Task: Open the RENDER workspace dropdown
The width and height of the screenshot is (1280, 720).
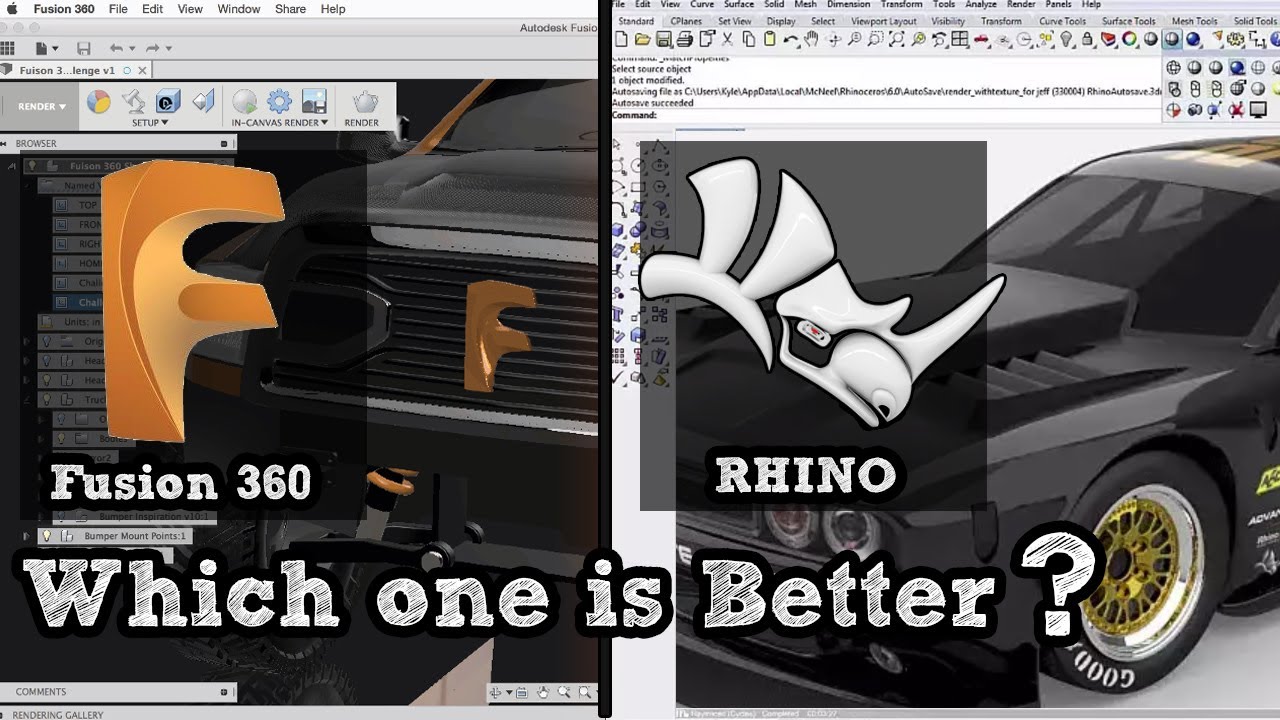Action: click(x=42, y=106)
